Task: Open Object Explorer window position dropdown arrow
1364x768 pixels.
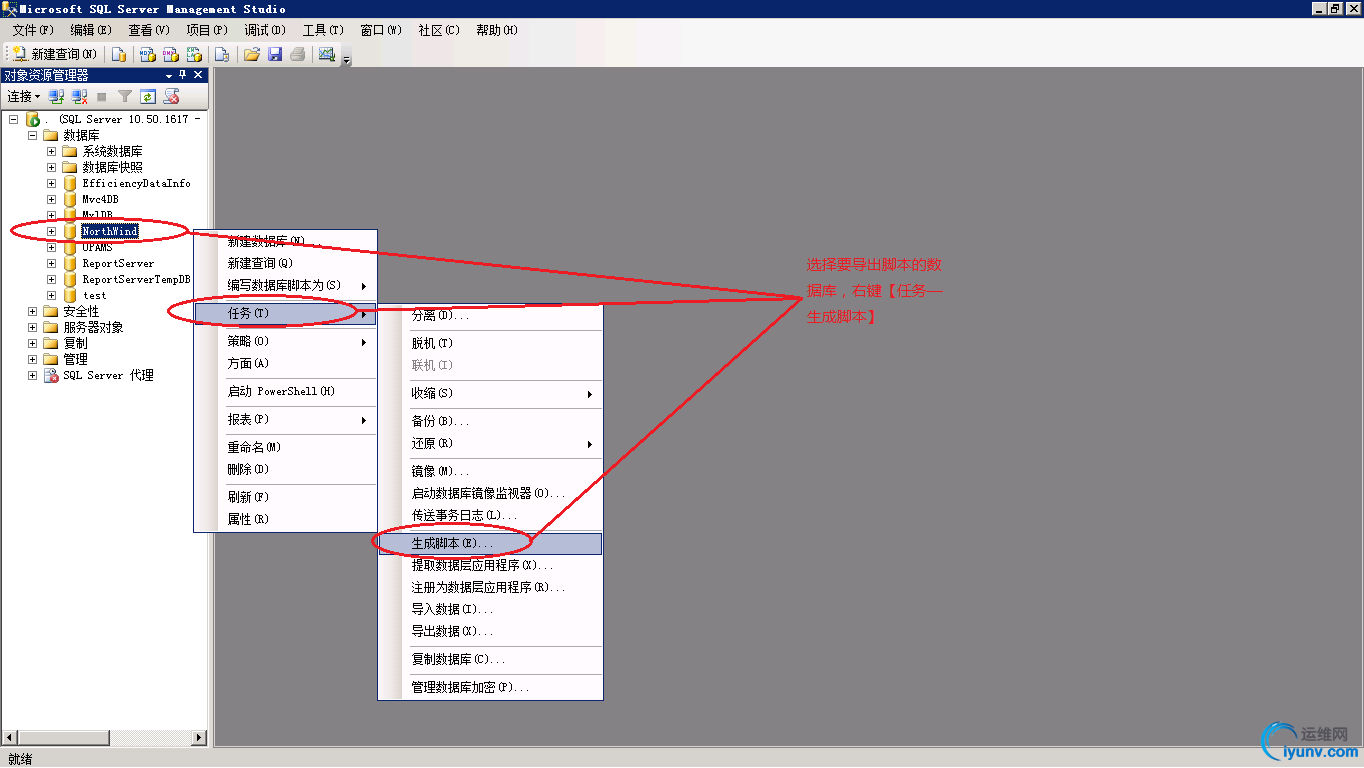Action: tap(169, 75)
